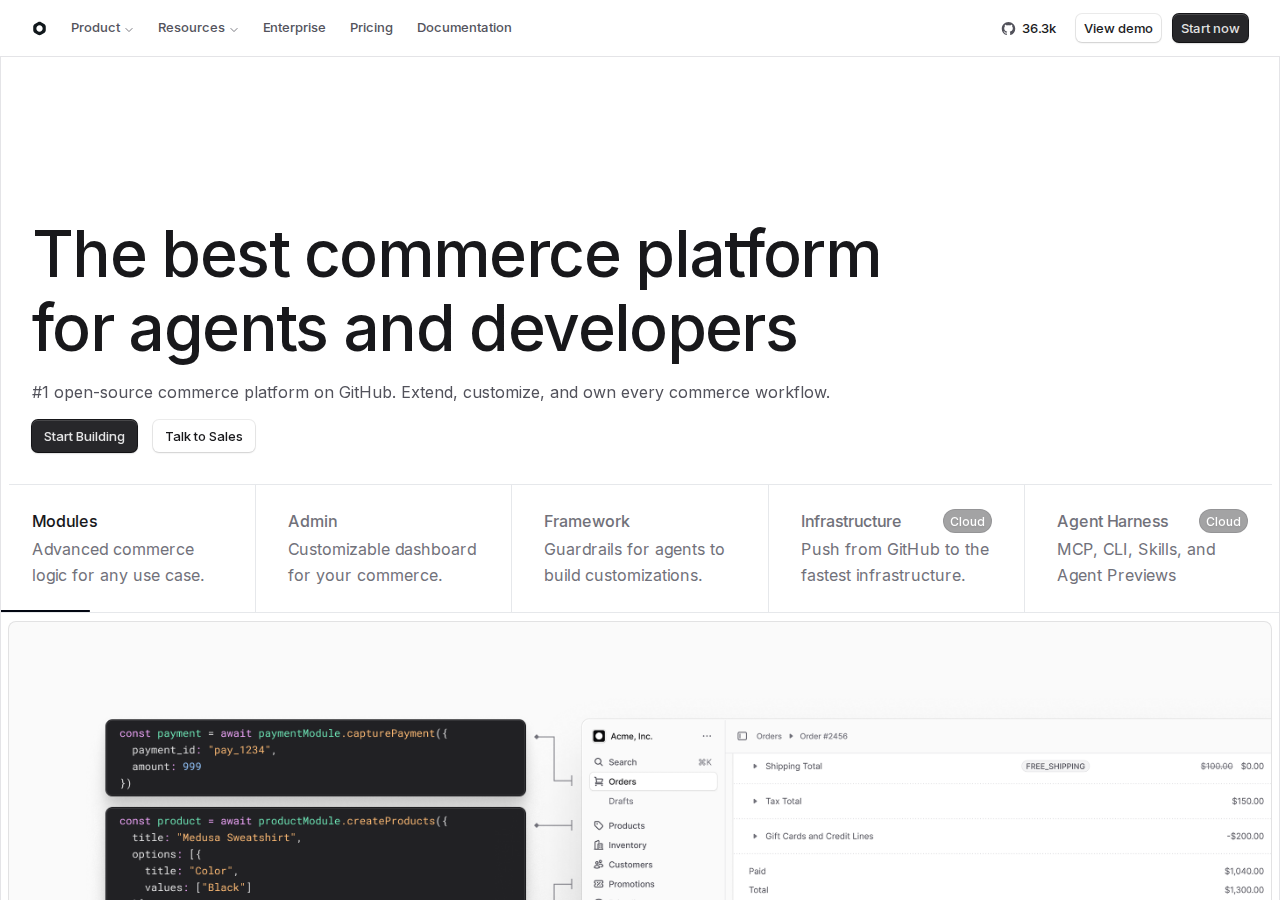This screenshot has width=1280, height=900.
Task: Click the FREE_SHIPPING badge
Action: [1055, 766]
